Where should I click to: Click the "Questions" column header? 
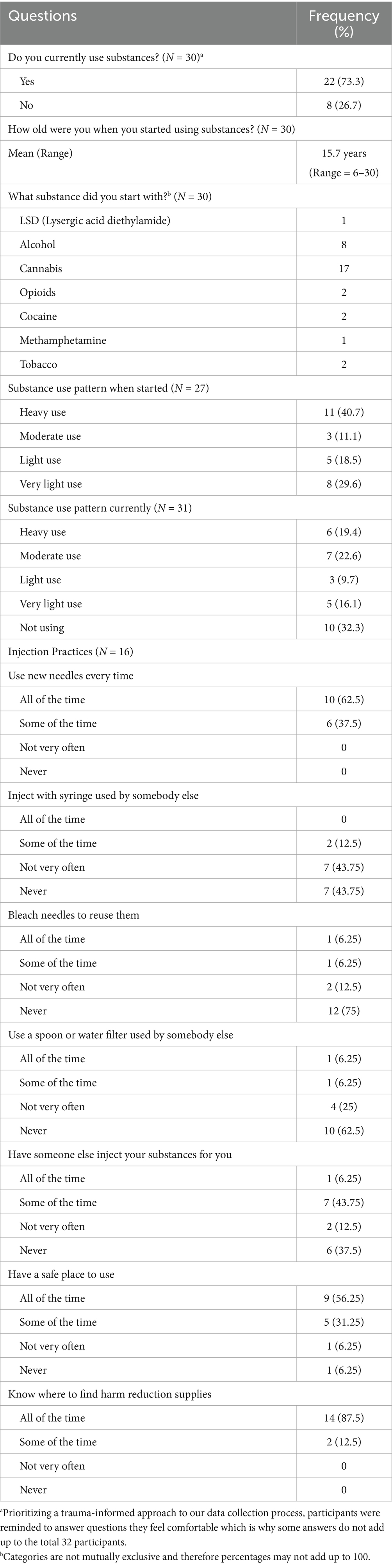(43, 16)
